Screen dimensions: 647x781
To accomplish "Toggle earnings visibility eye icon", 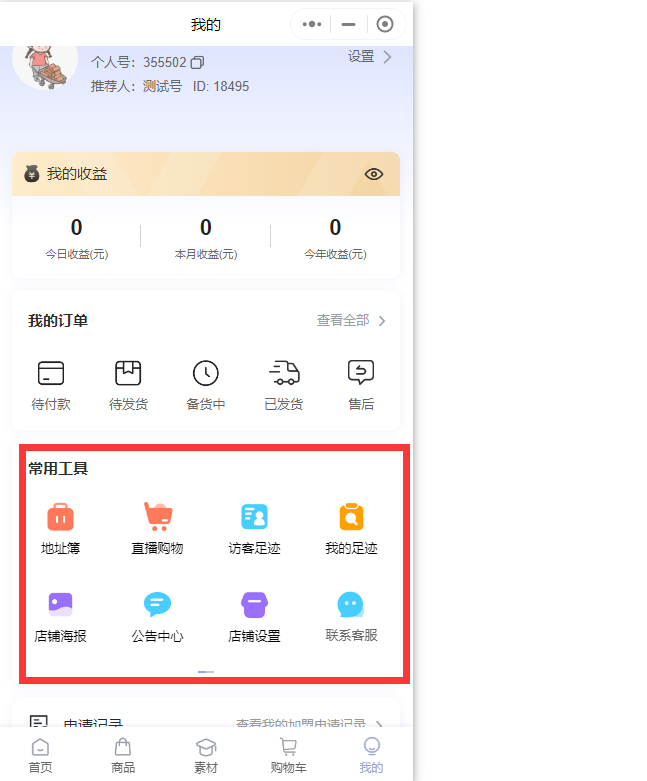I will pyautogui.click(x=374, y=174).
